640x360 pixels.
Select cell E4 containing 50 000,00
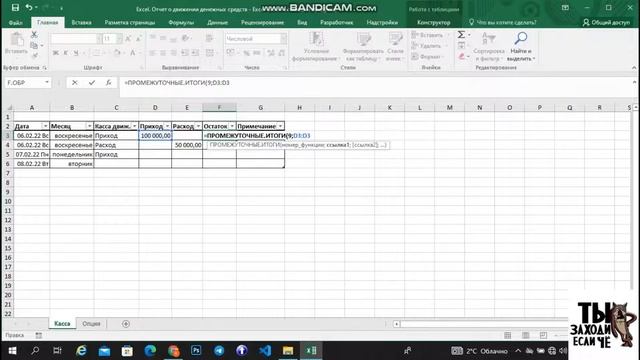pos(187,145)
